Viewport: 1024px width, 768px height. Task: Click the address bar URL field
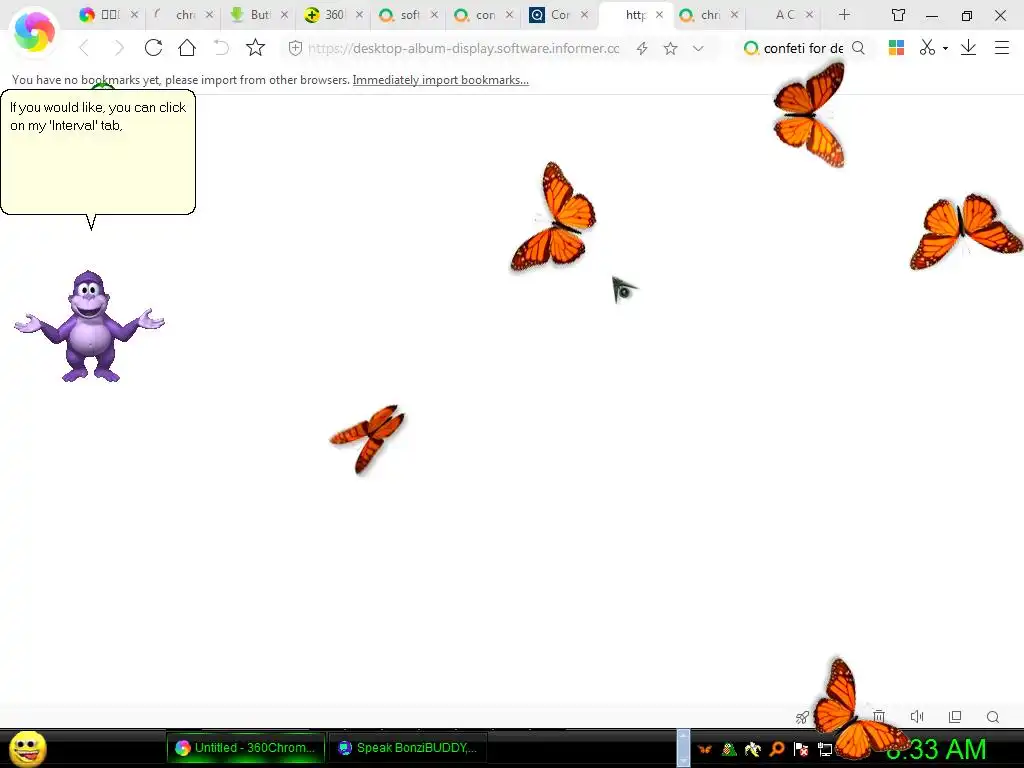coord(463,48)
